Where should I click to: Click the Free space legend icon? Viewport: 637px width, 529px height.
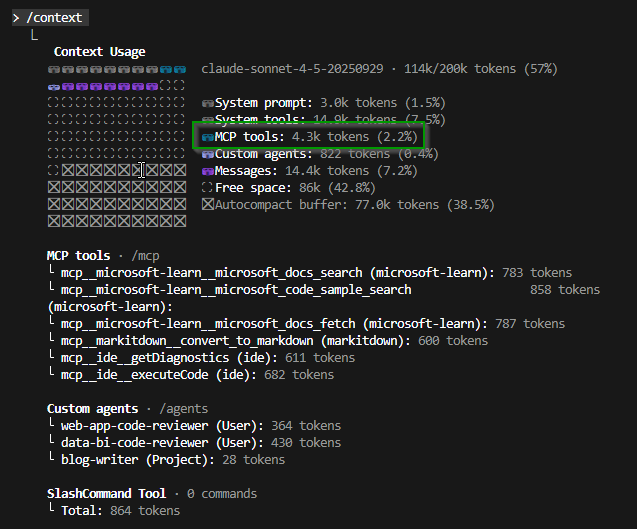pos(207,187)
